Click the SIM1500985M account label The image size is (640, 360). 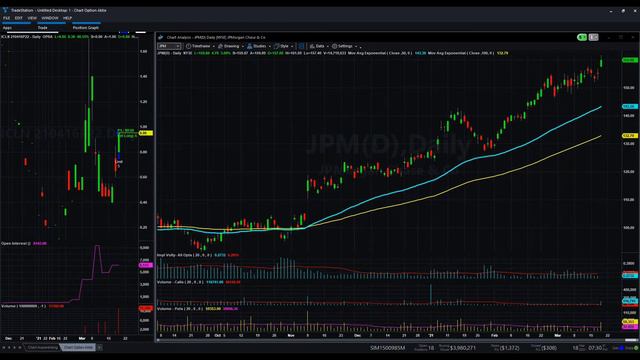[387, 348]
